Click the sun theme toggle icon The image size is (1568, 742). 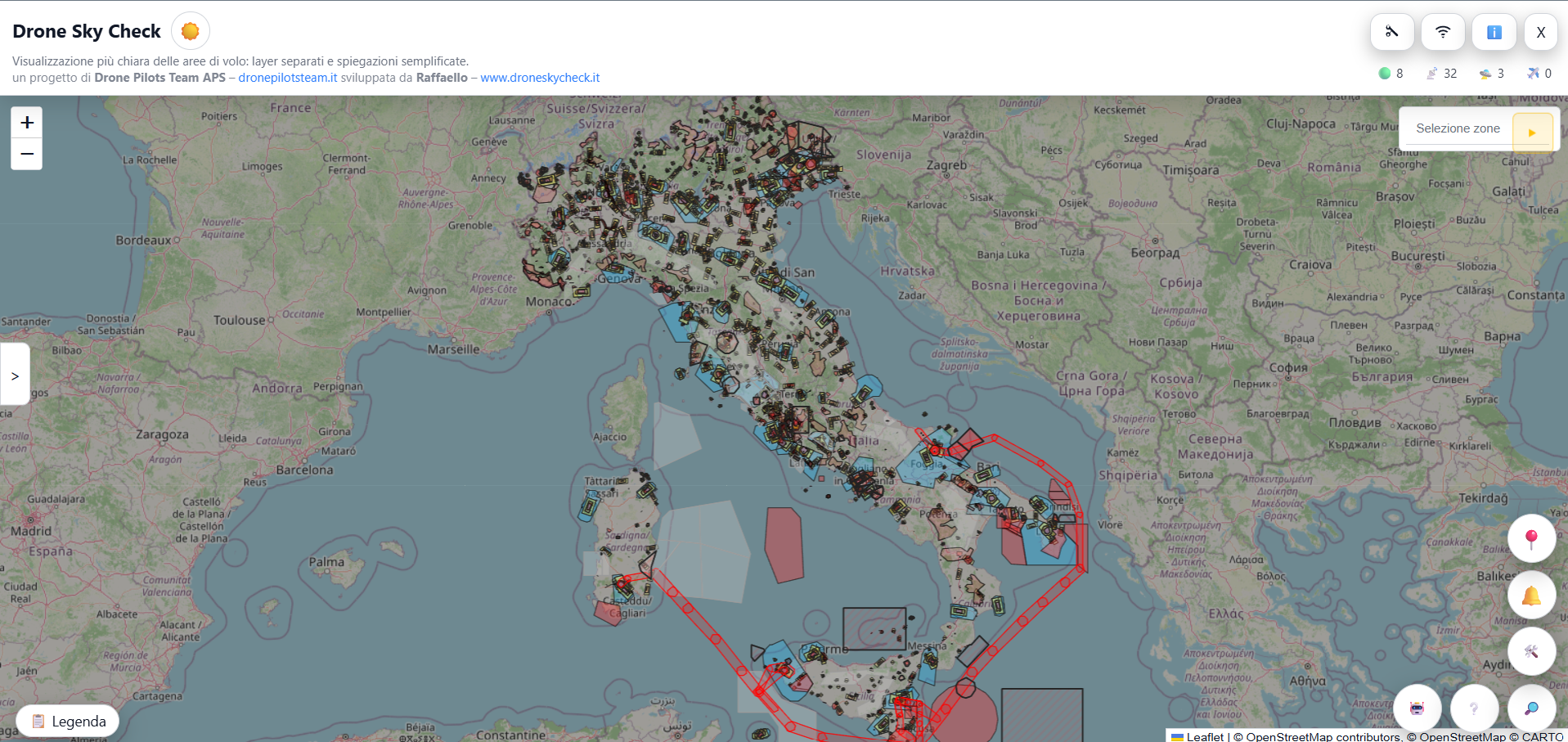point(191,31)
